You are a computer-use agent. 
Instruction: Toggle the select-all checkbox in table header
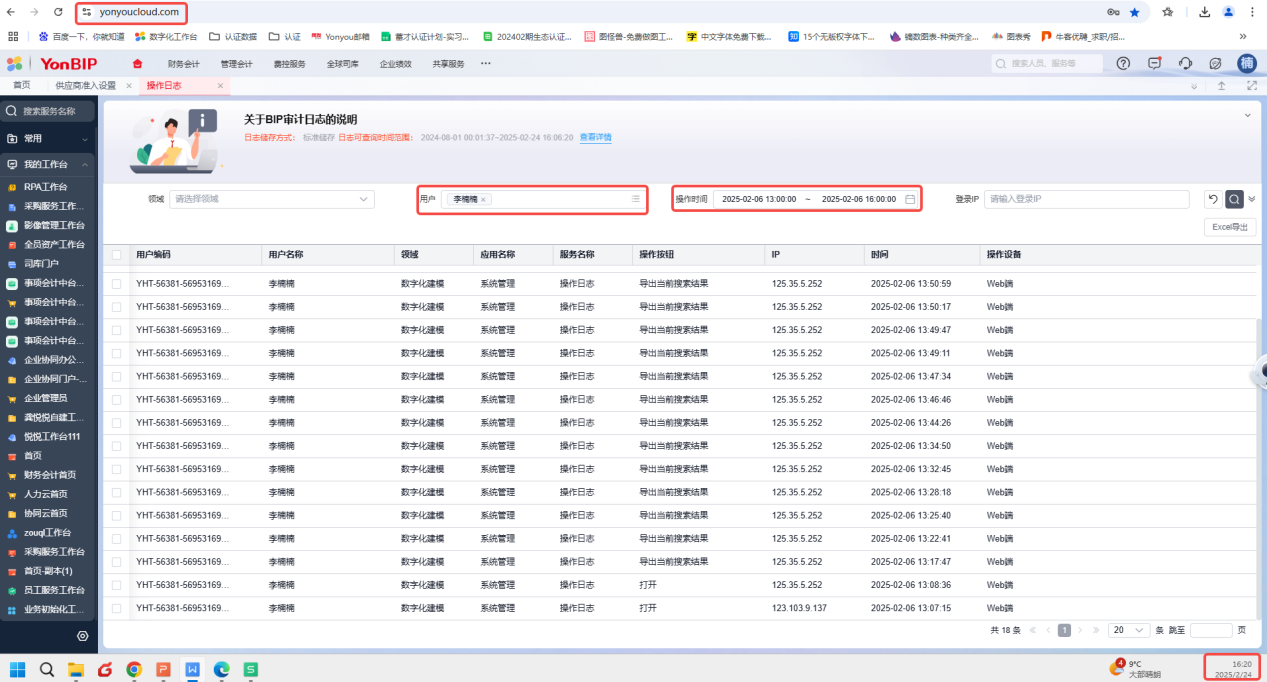click(x=117, y=255)
